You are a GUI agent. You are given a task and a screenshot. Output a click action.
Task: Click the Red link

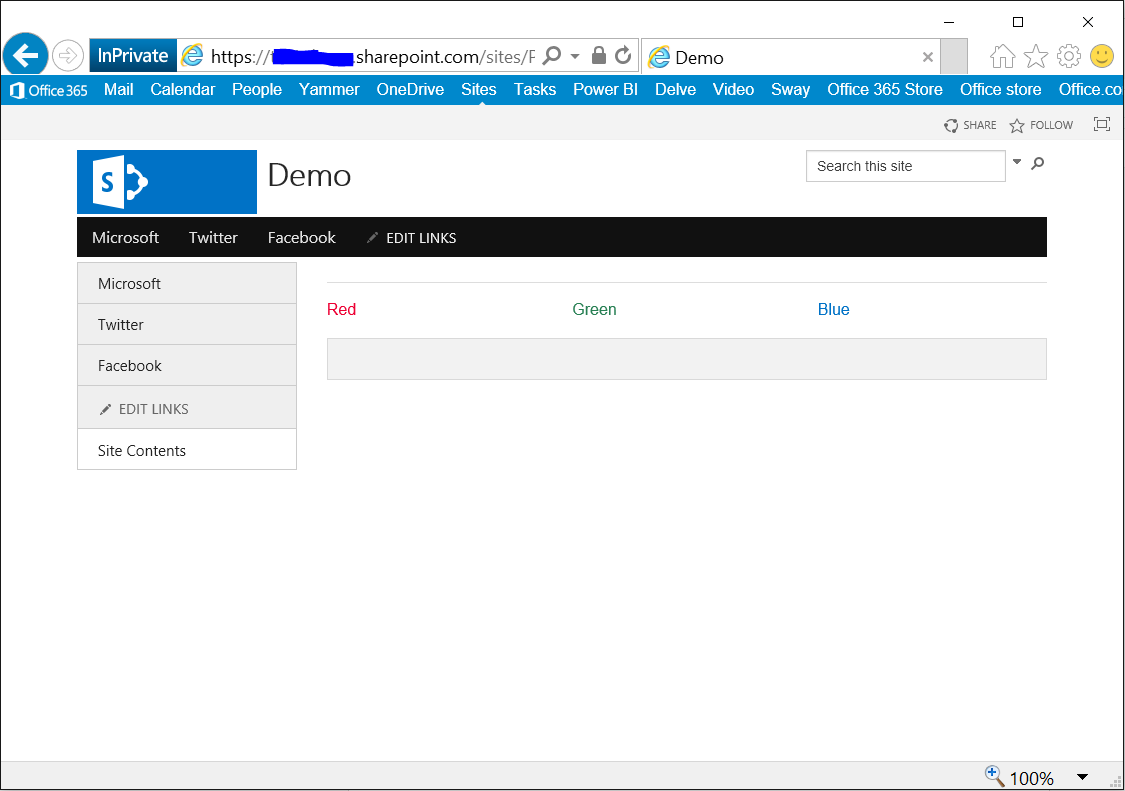pos(342,309)
